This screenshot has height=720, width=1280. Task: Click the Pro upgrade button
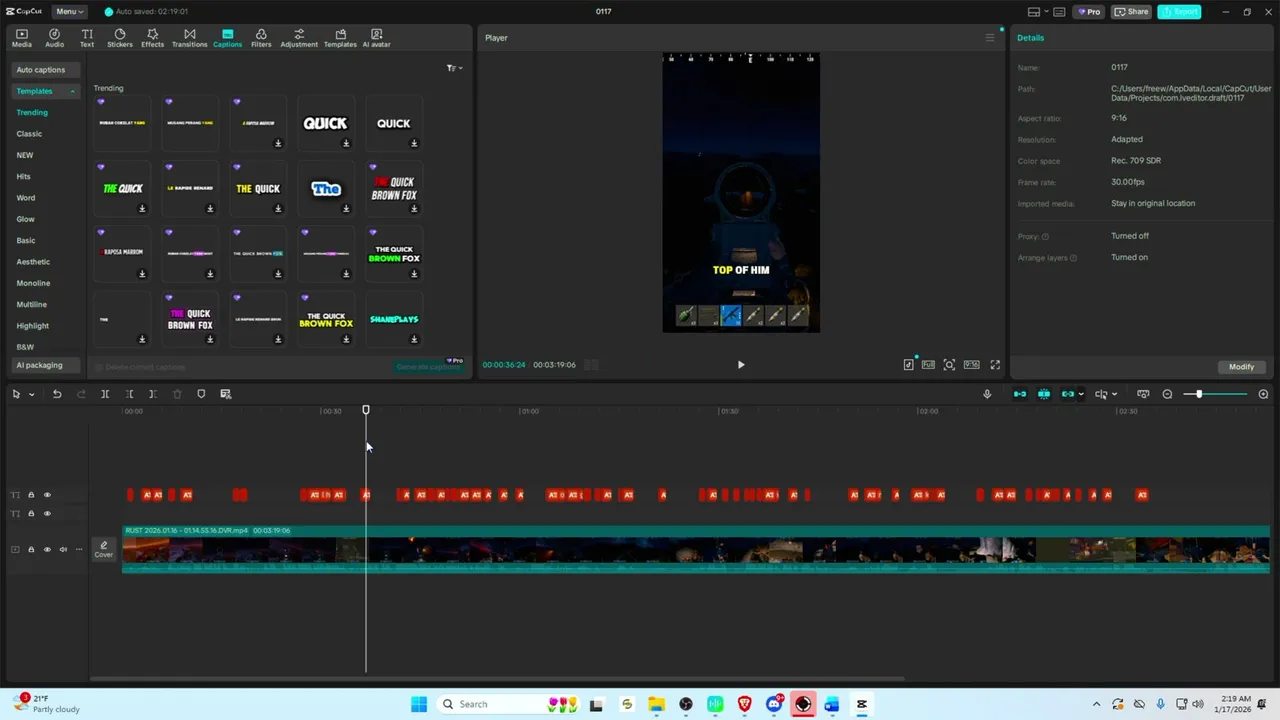click(1088, 12)
